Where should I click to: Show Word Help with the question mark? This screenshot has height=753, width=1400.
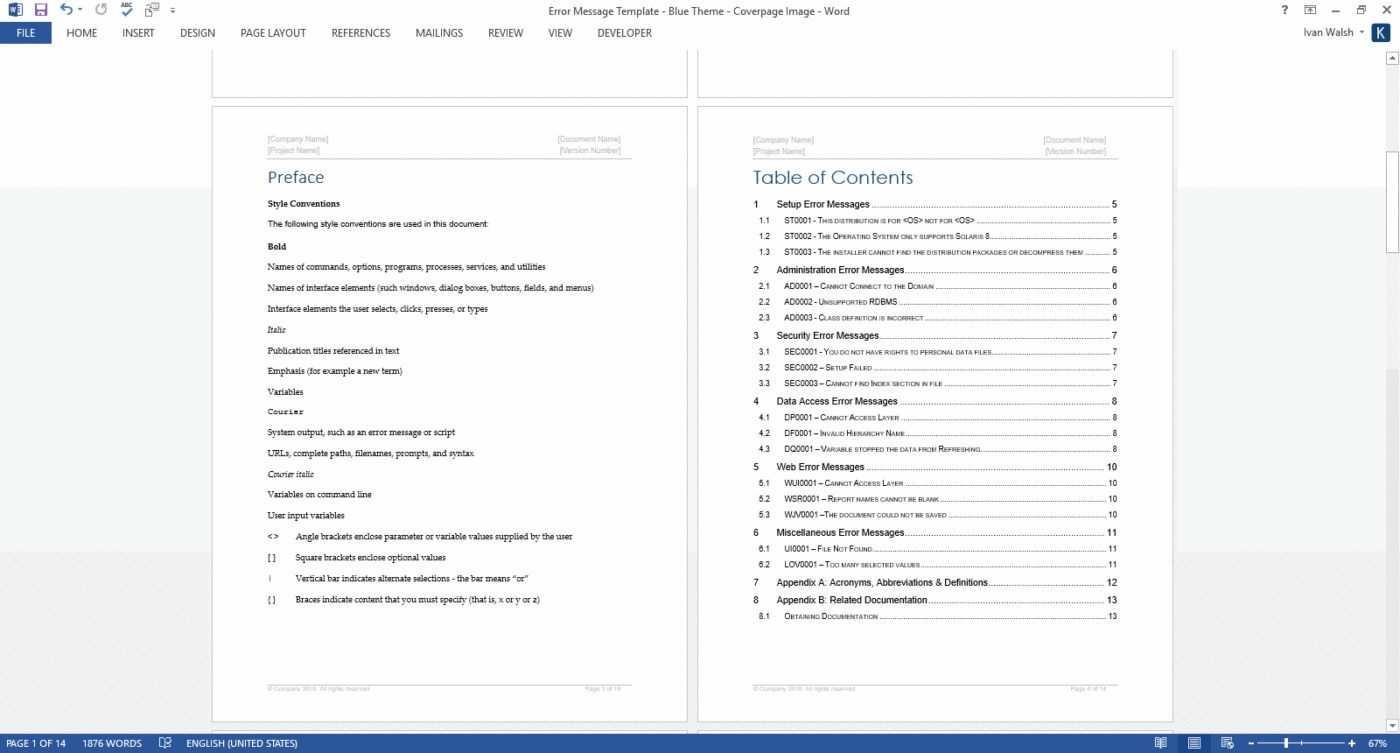(x=1284, y=10)
